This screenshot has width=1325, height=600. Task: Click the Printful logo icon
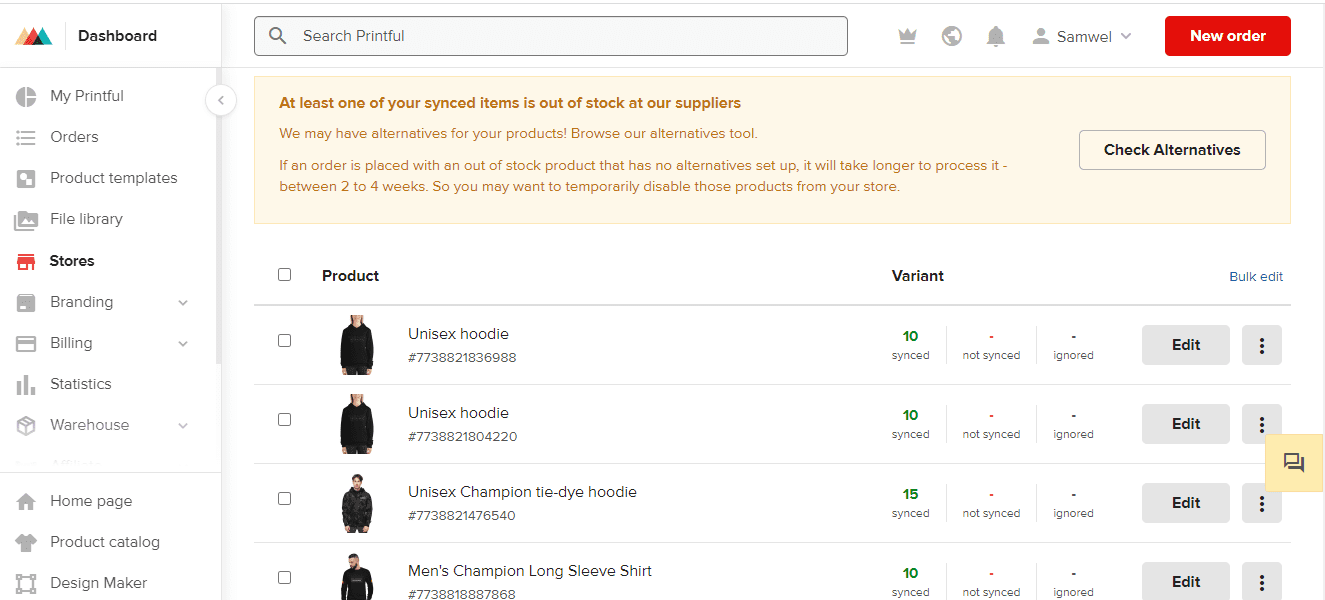tap(34, 36)
